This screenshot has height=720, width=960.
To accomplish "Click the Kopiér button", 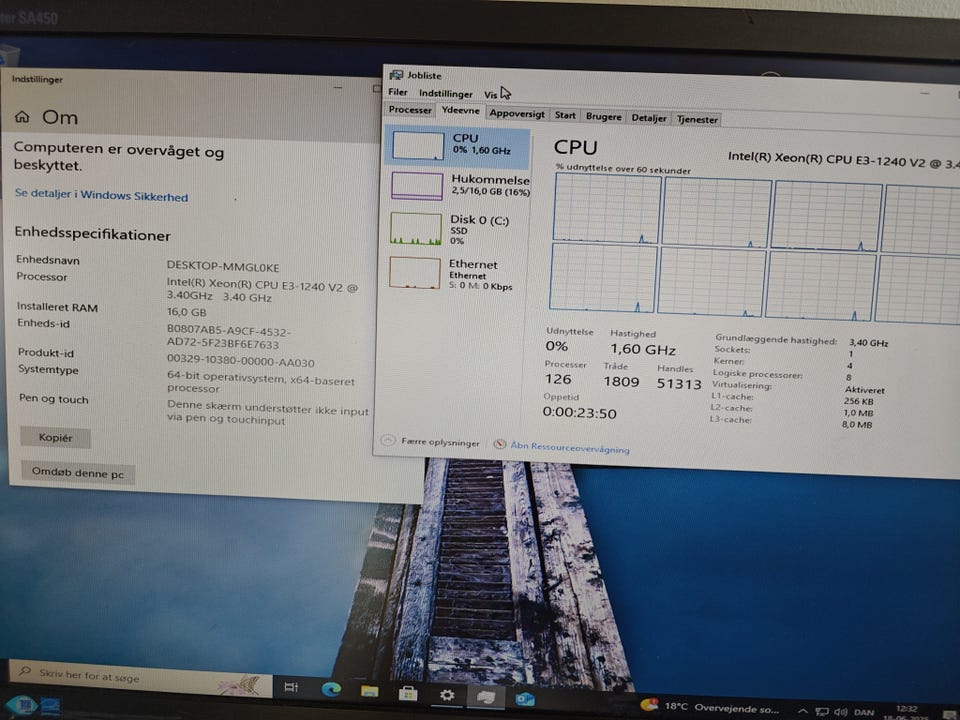I will point(55,437).
